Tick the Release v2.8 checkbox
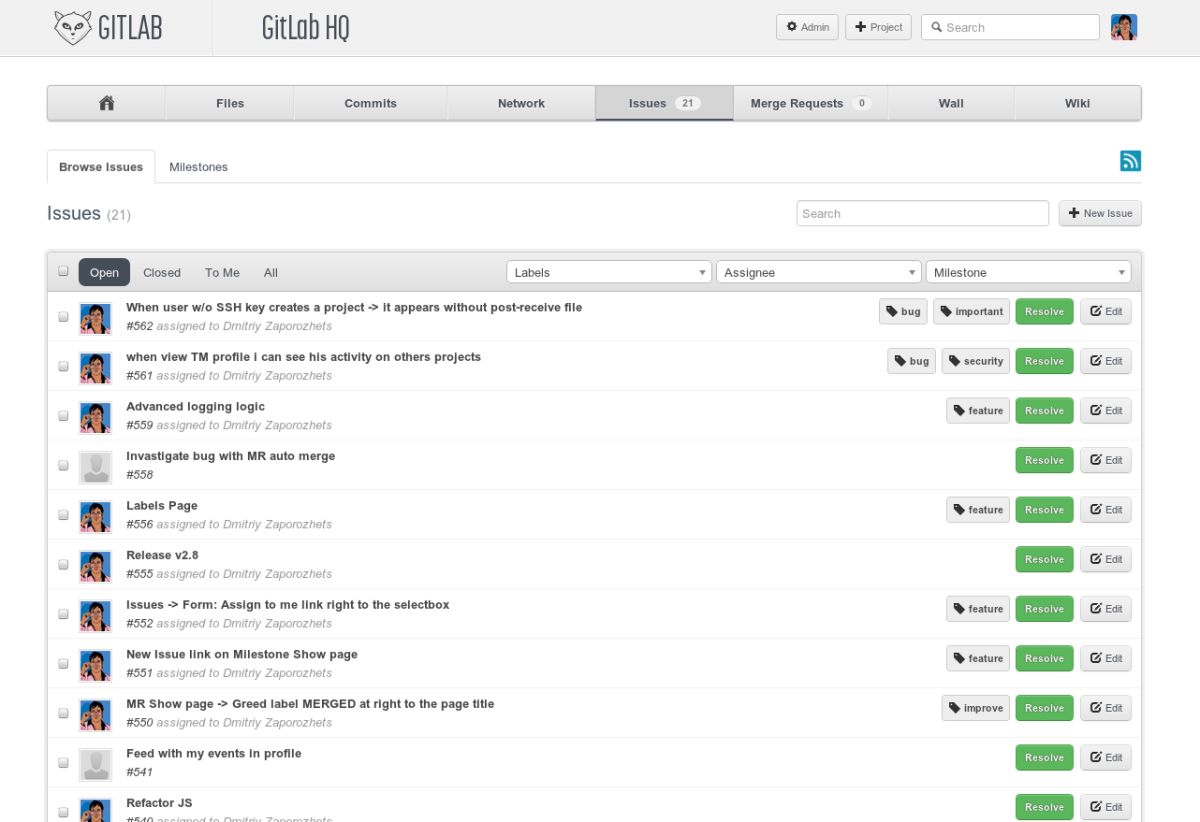Image resolution: width=1200 pixels, height=822 pixels. pyautogui.click(x=64, y=565)
